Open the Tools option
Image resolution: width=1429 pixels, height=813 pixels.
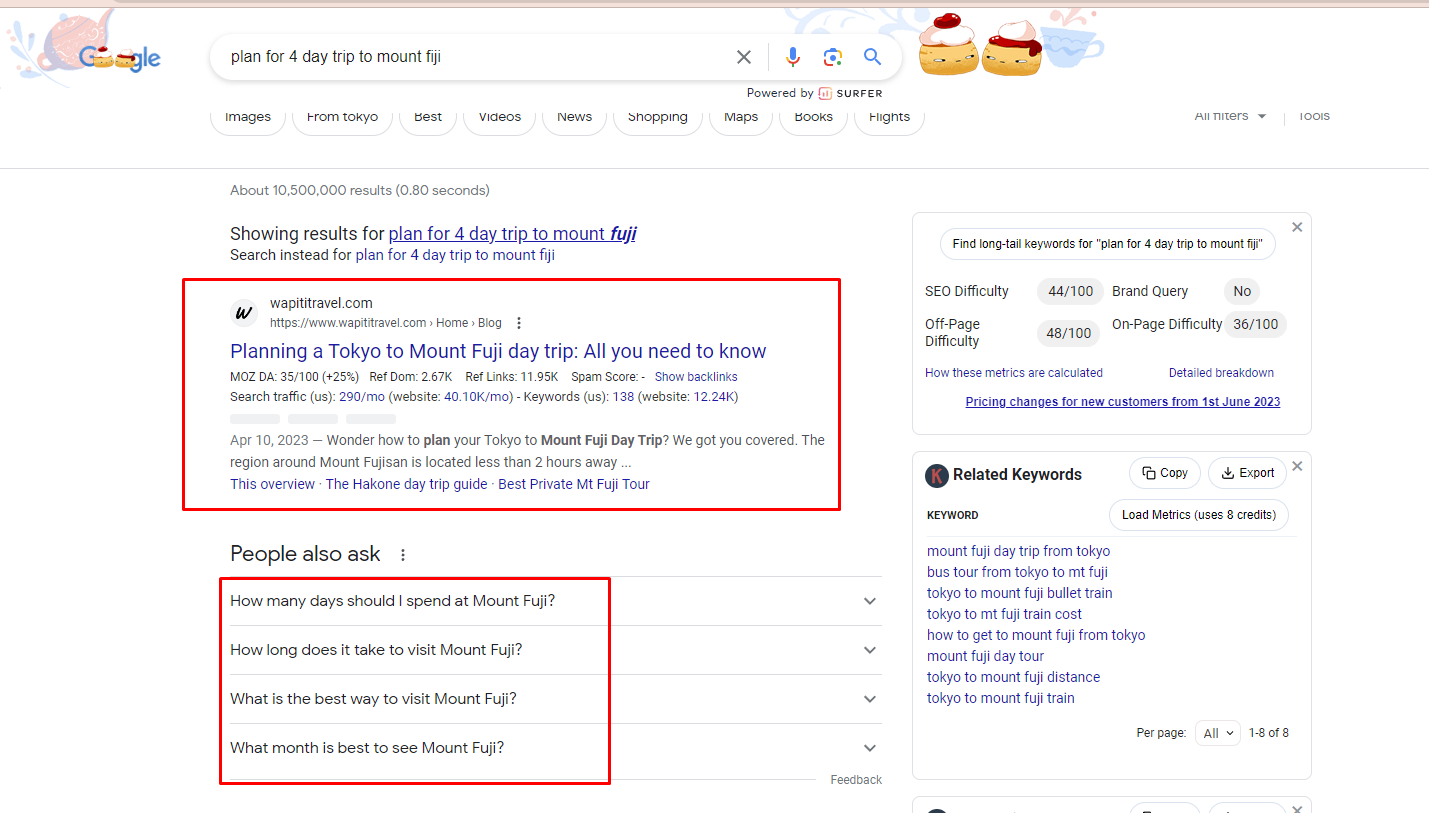[1314, 116]
